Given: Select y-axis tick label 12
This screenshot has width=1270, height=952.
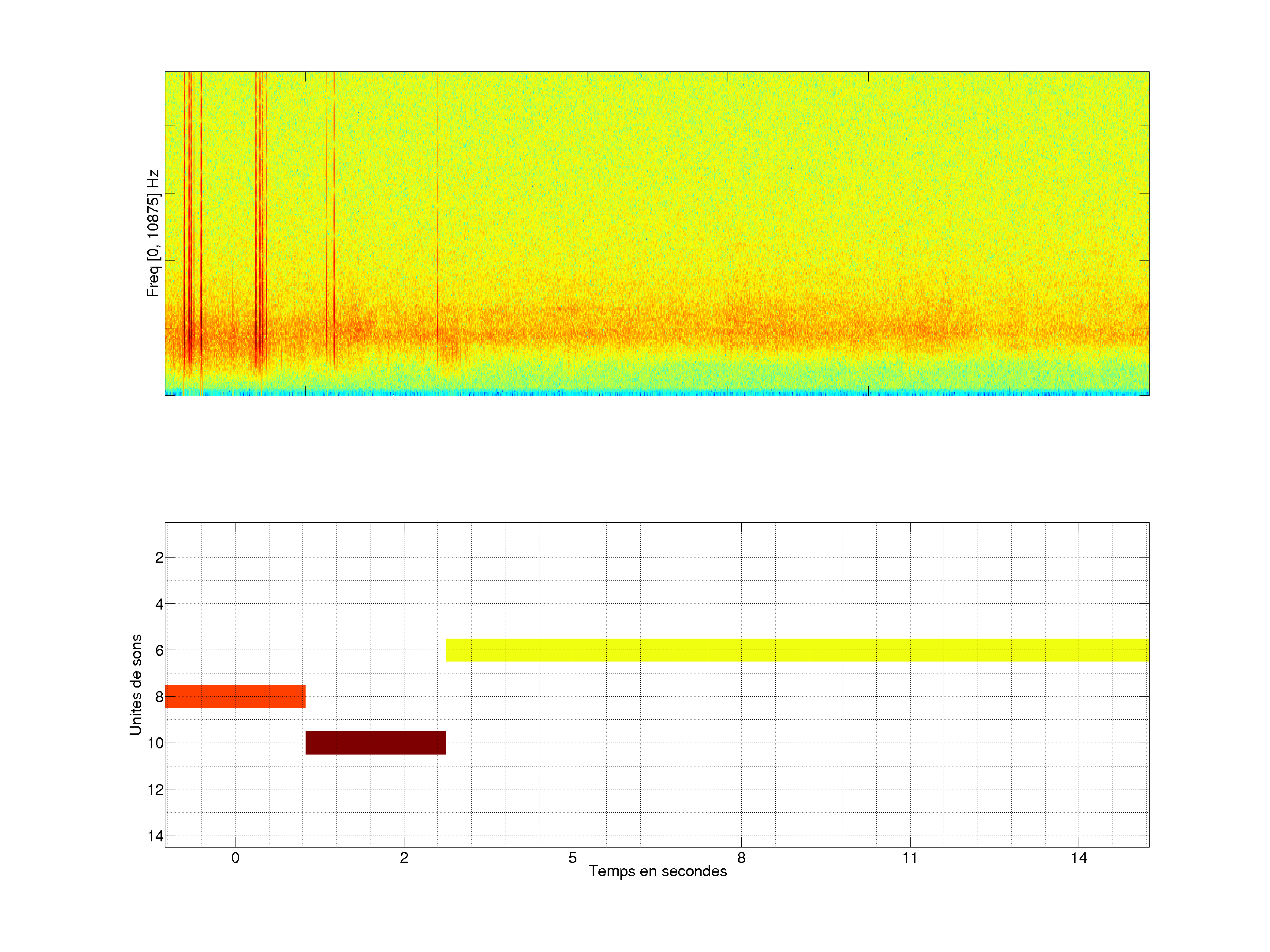Looking at the screenshot, I should (x=155, y=790).
